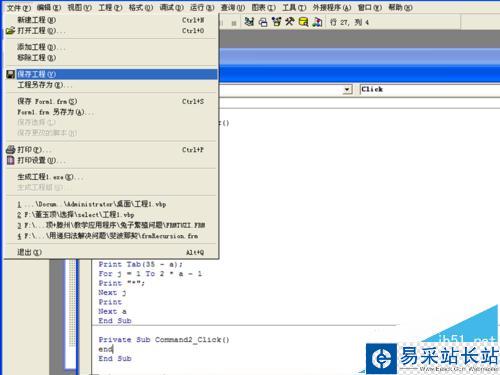Open the Properties Window toolbar icon

point(263,22)
